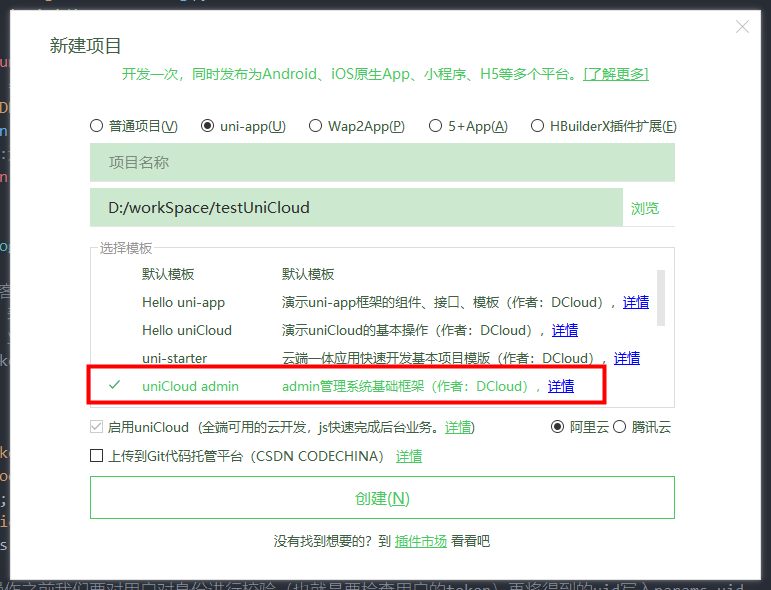Click the green checkmark beside uniCloud admin

[x=114, y=385]
